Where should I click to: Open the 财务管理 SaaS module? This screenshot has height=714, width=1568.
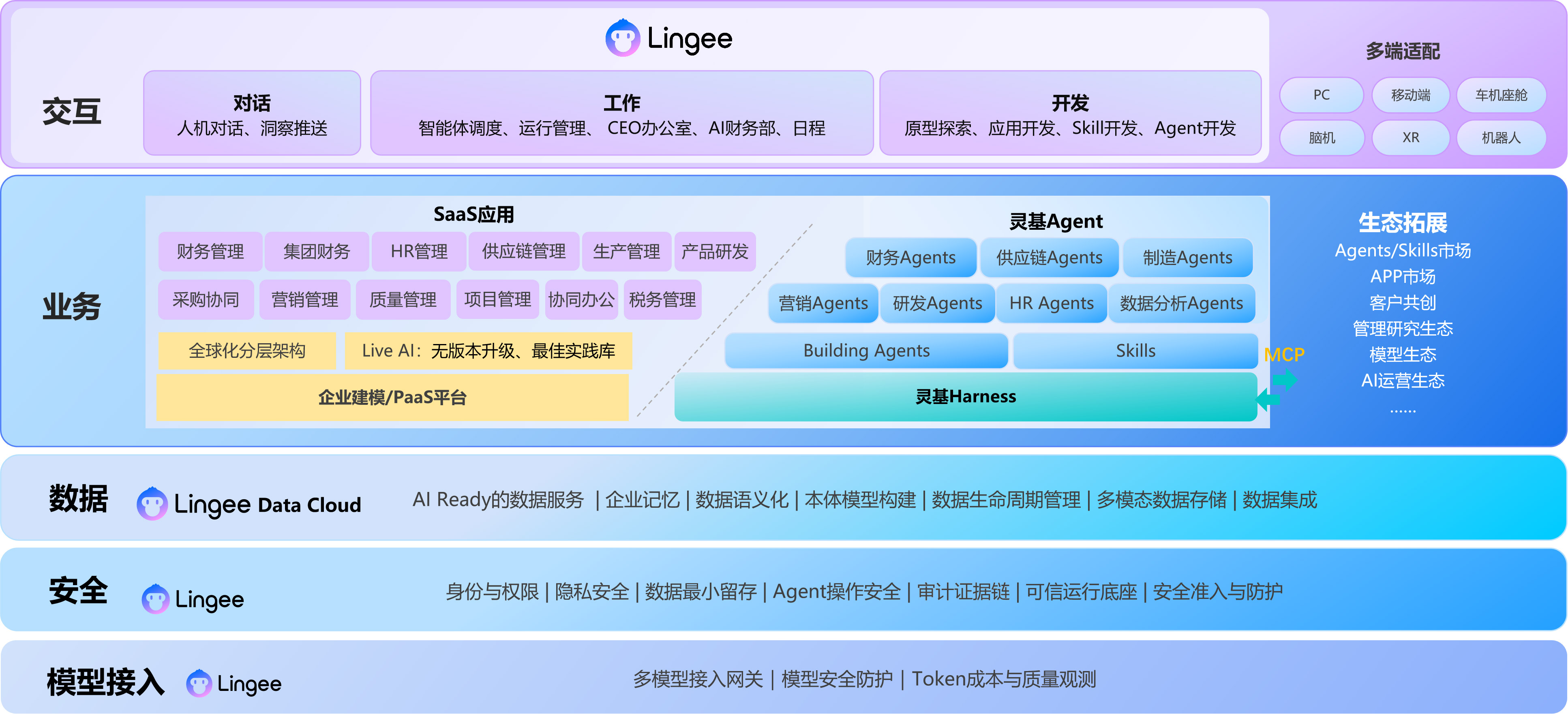coord(210,251)
